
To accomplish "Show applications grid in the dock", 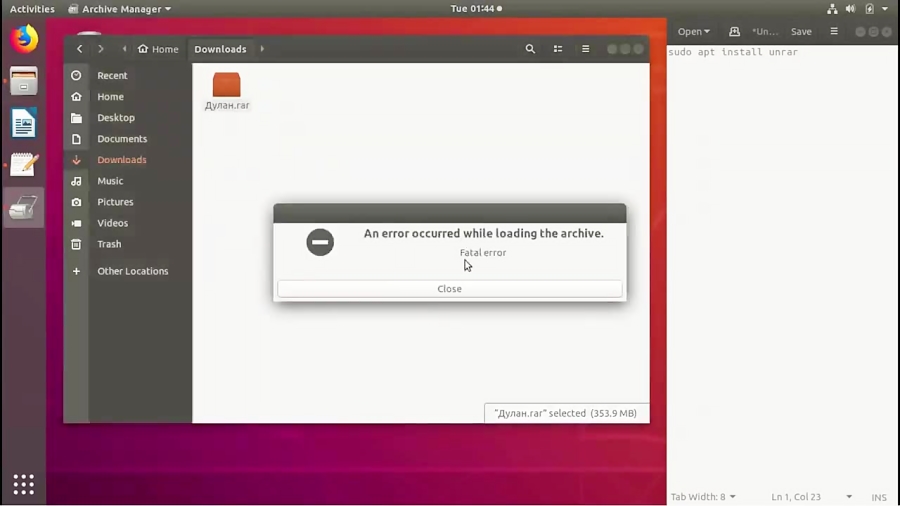I will click(x=24, y=485).
